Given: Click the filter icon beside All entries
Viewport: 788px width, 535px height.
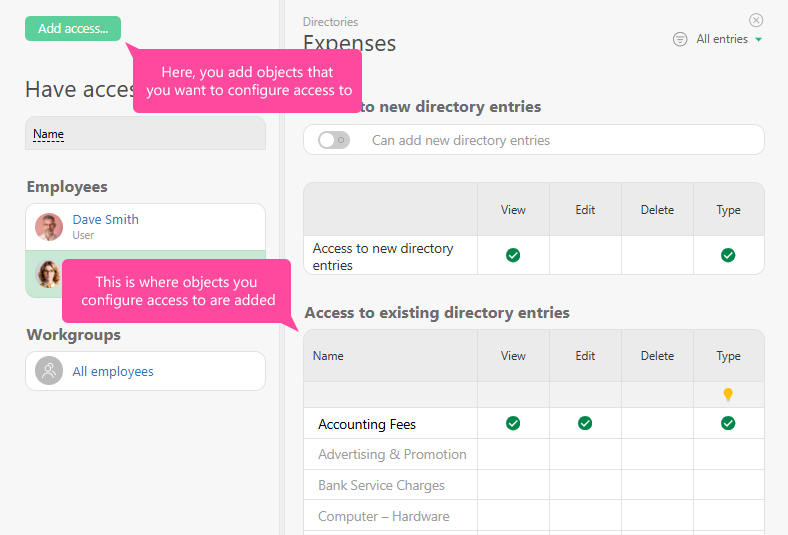Looking at the screenshot, I should (x=680, y=39).
